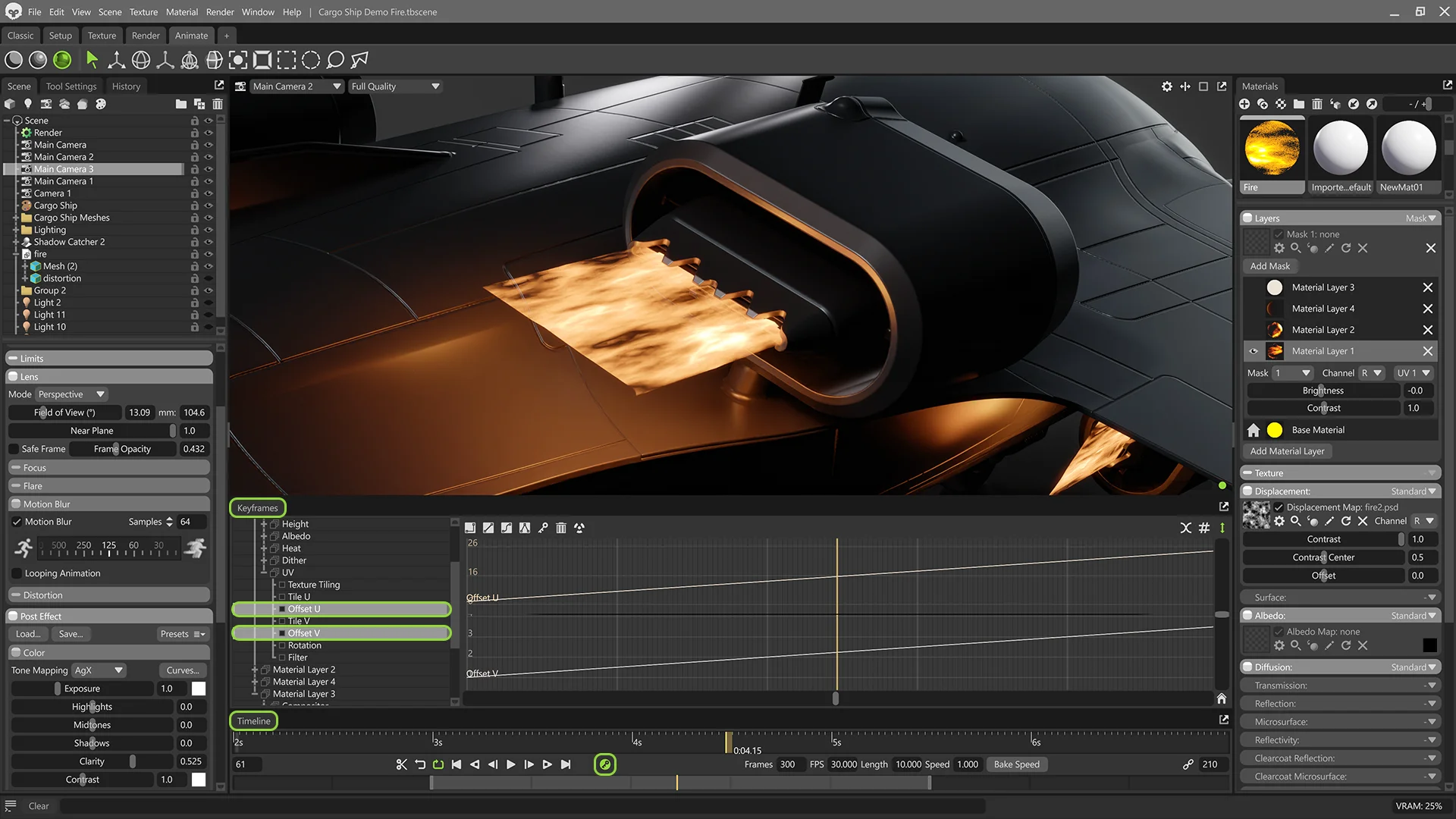Viewport: 1456px width, 819px height.
Task: Toggle the Looping Animation checkbox
Action: (17, 573)
